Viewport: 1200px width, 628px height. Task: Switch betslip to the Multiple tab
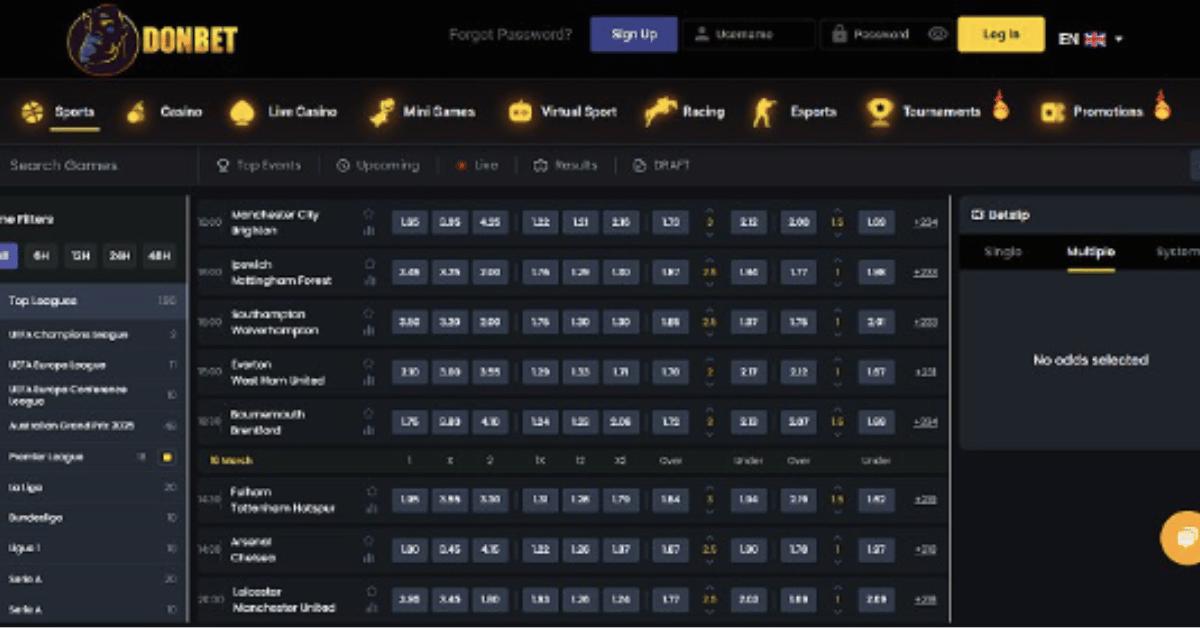tap(1090, 252)
